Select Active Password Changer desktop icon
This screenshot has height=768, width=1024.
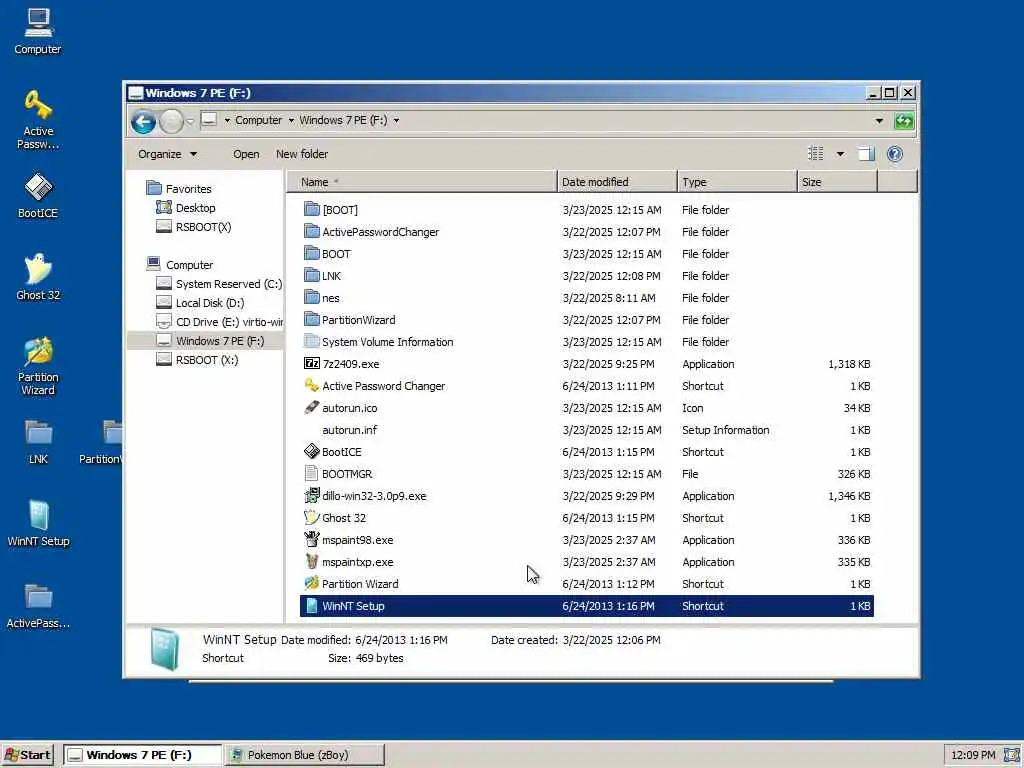pos(38,120)
